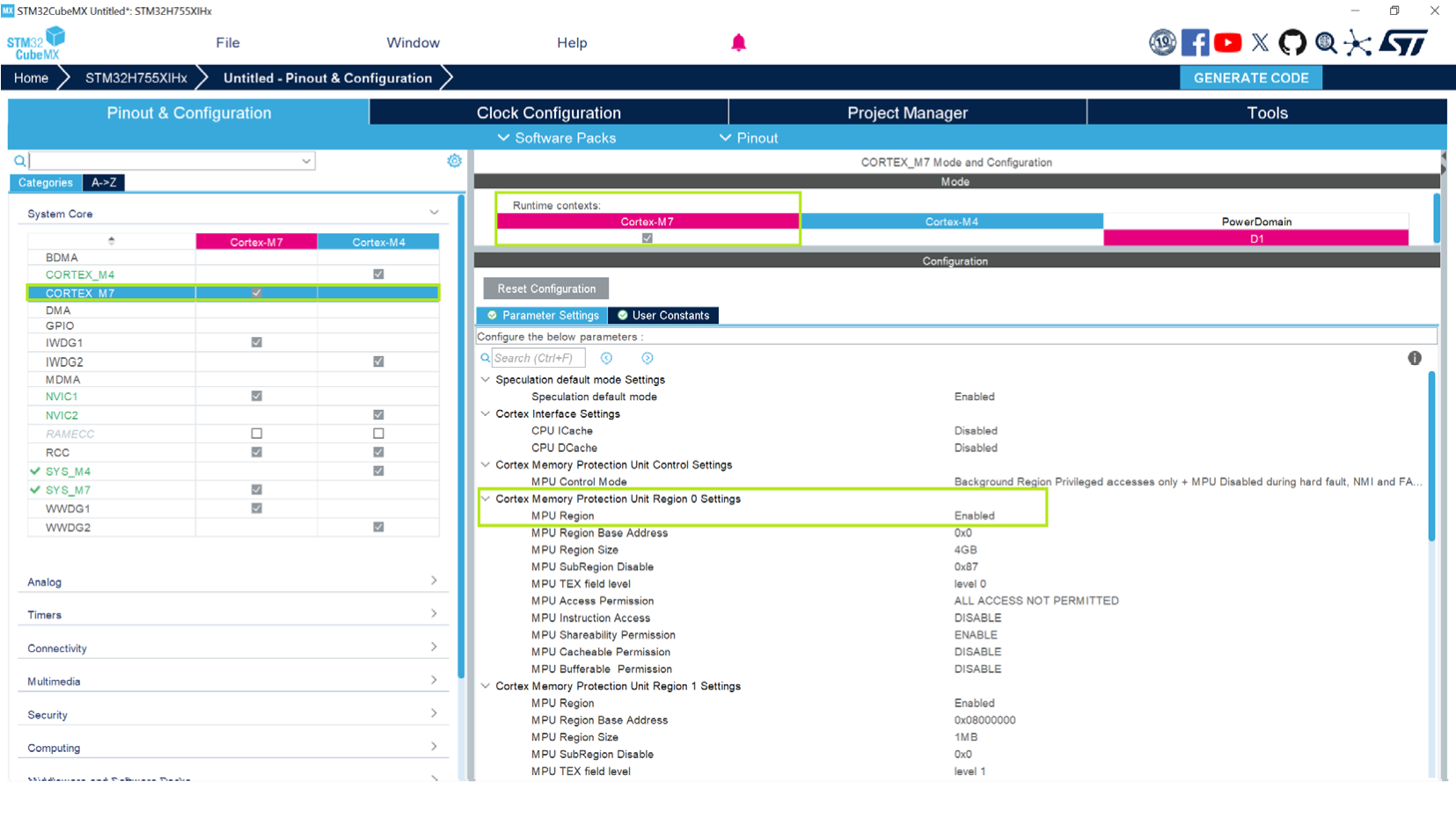The height and width of the screenshot is (818, 1456).
Task: Expand the Analog category
Action: tap(434, 581)
